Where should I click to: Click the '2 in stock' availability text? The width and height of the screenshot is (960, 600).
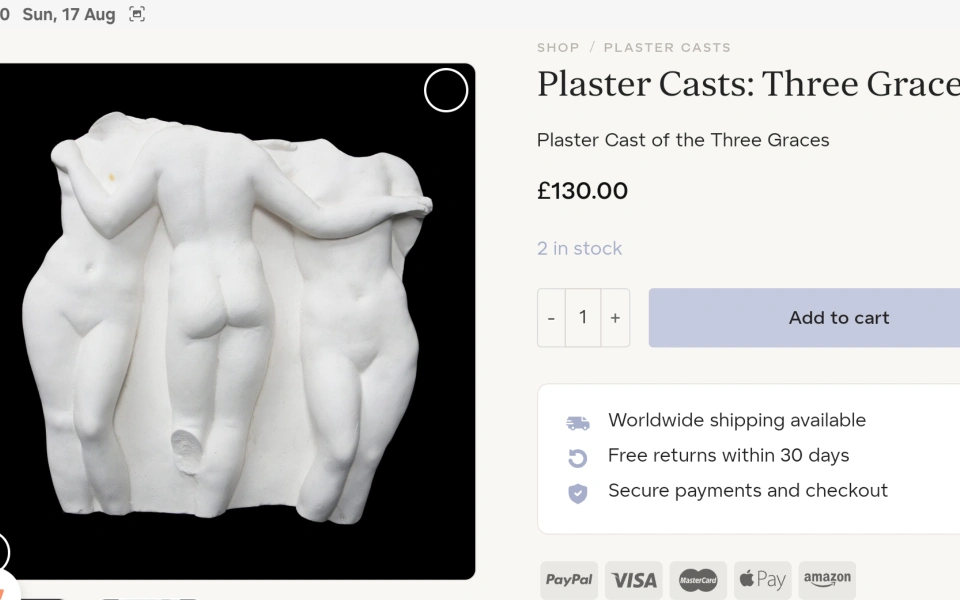(580, 248)
